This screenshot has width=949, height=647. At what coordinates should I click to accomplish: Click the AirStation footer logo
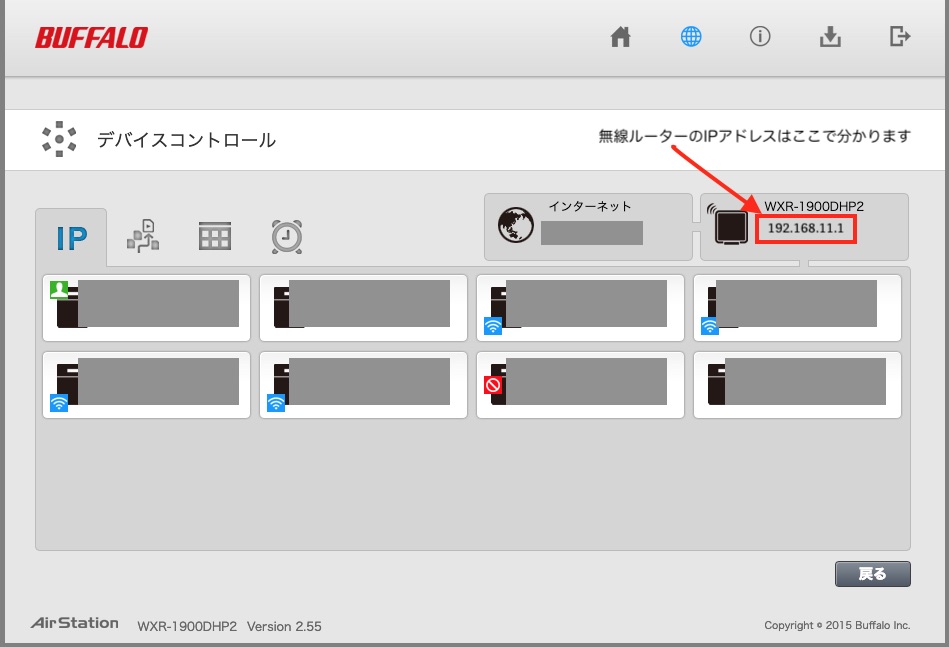(x=75, y=623)
